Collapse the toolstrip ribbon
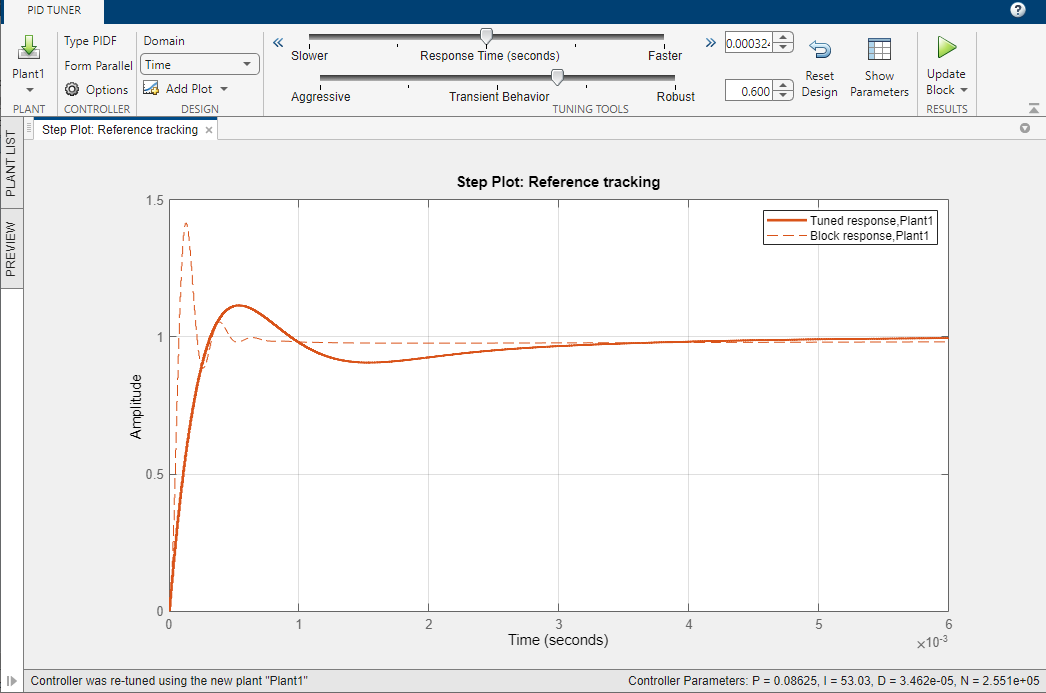Viewport: 1046px width, 693px height. coord(1033,108)
